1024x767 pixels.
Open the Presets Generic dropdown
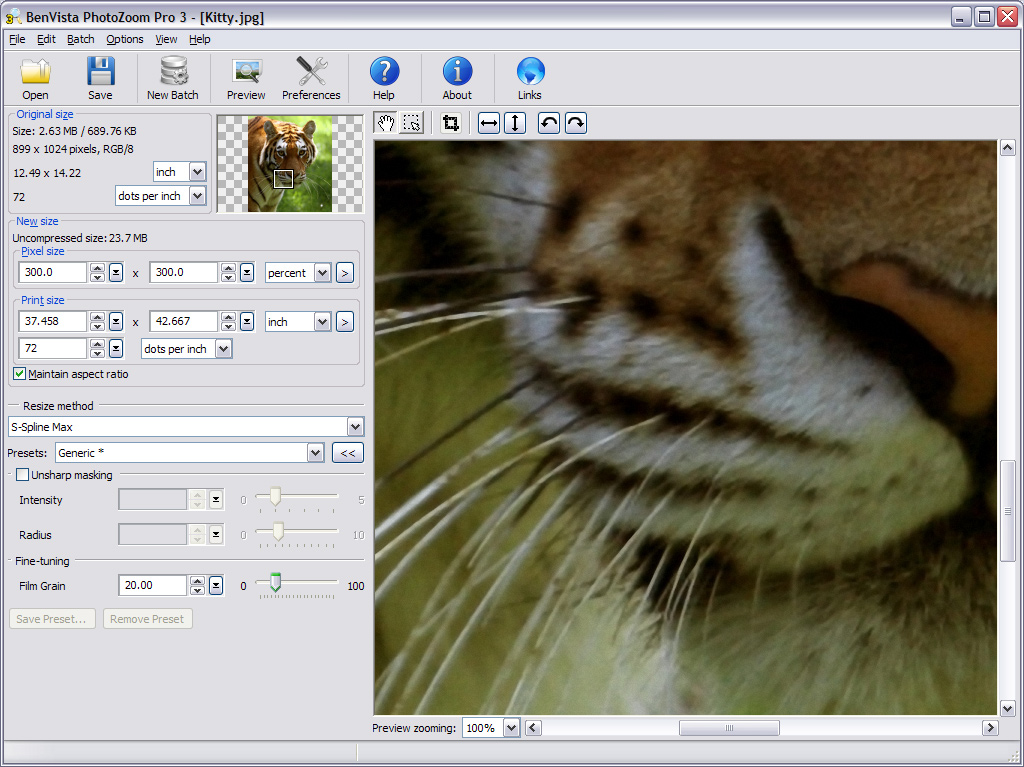click(x=315, y=453)
